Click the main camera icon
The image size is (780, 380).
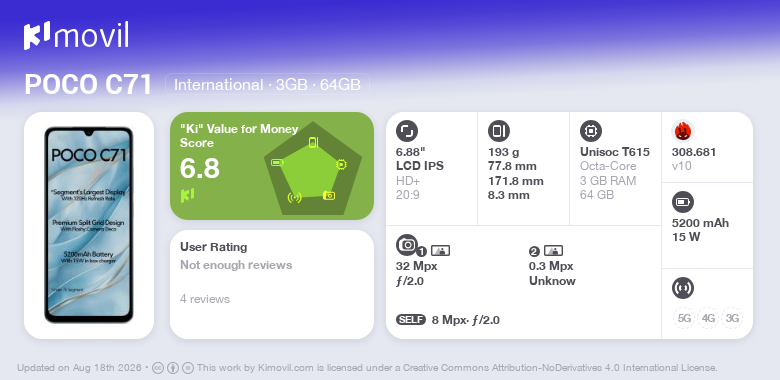pos(407,244)
